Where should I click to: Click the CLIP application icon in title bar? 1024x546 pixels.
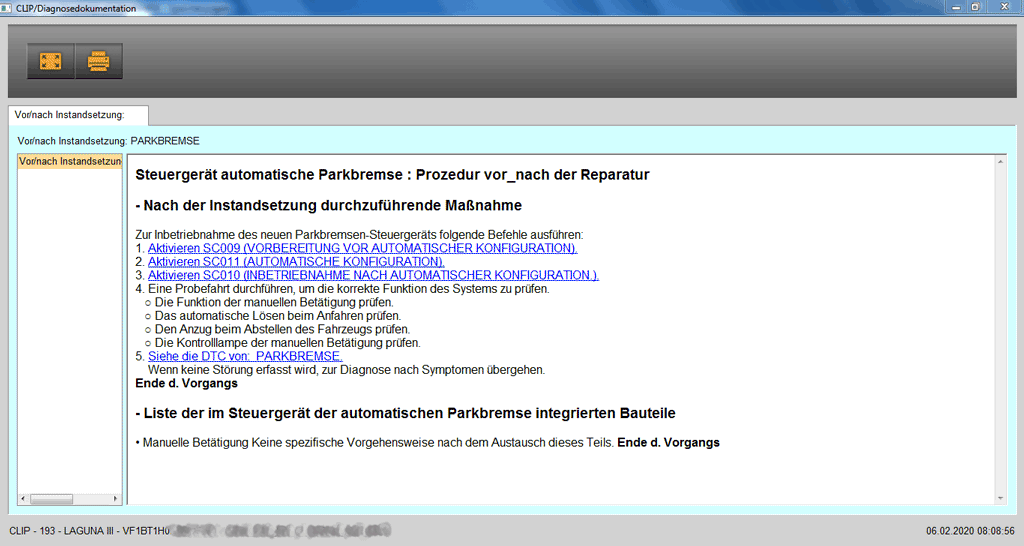(x=8, y=7)
